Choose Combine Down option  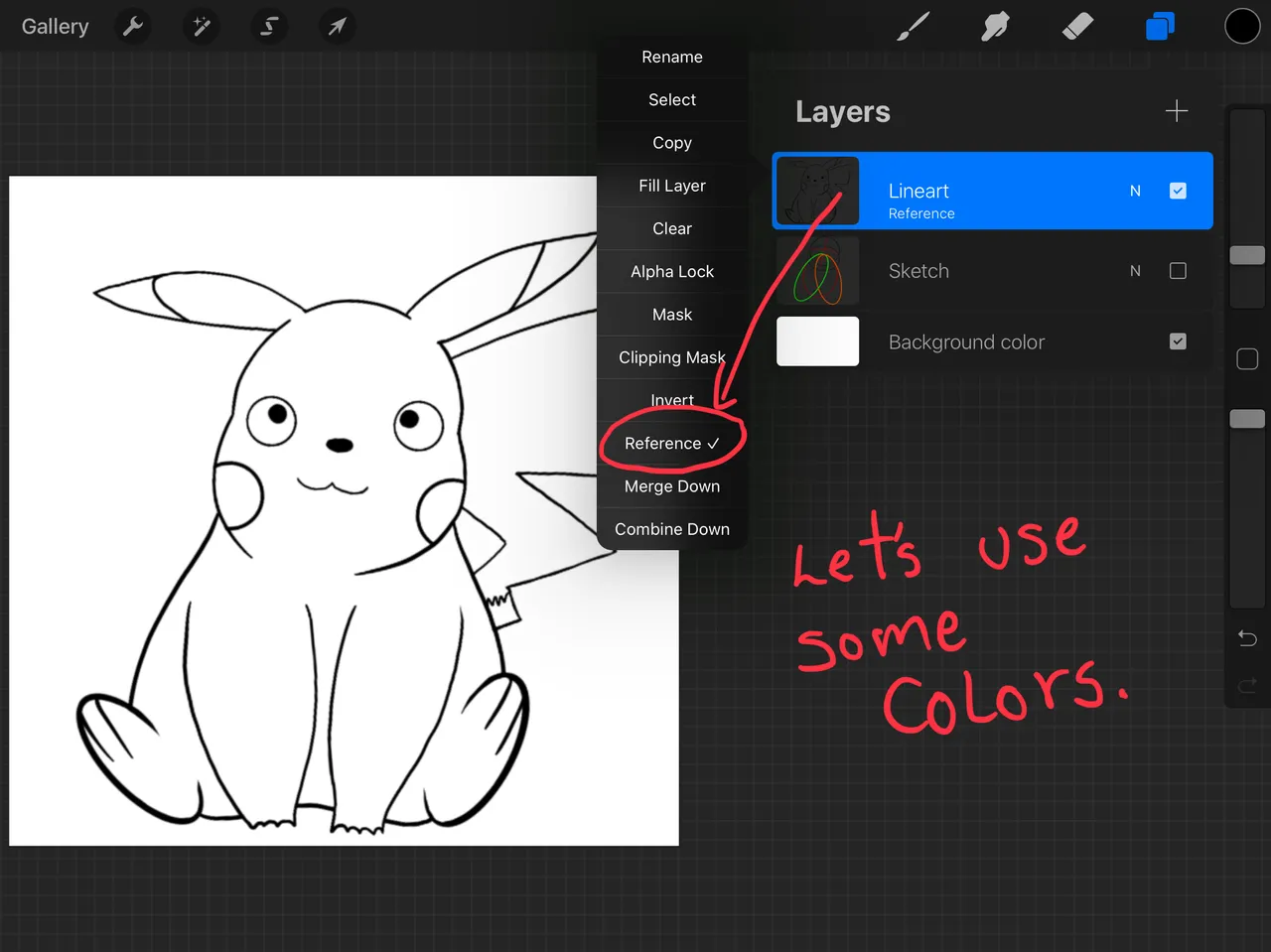point(672,529)
